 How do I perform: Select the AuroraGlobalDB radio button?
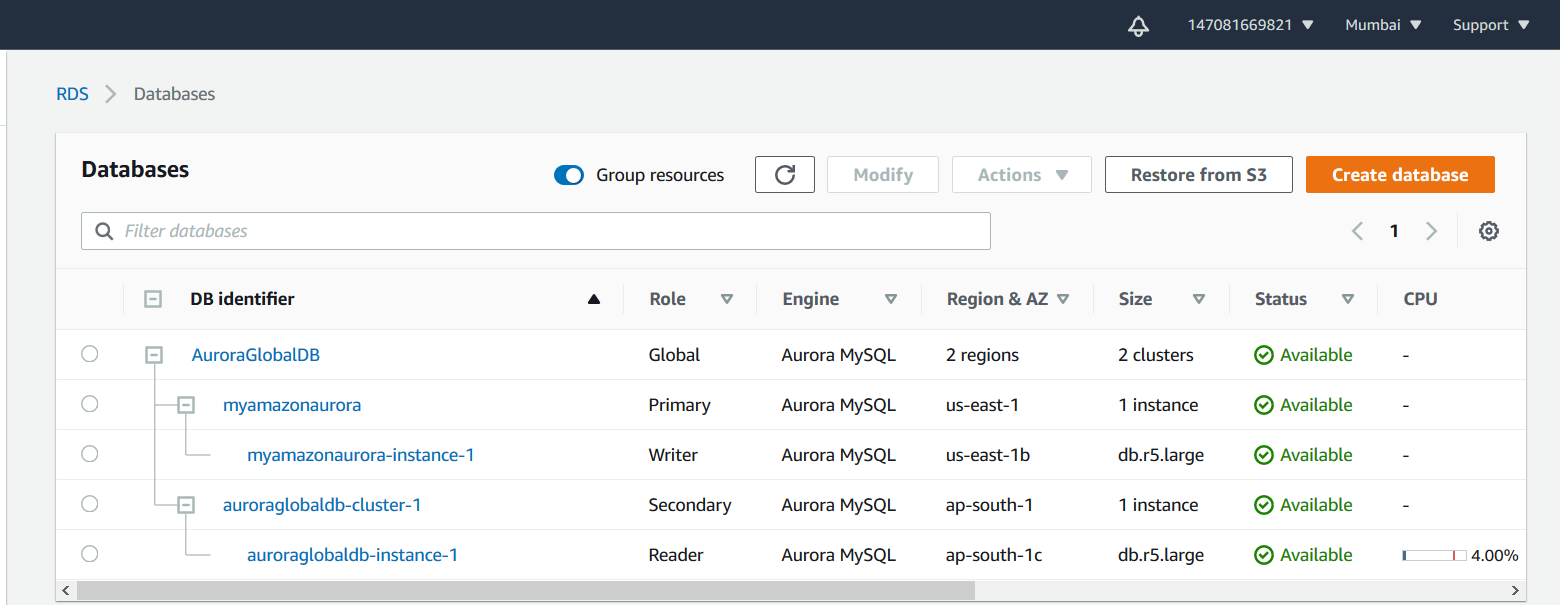pos(90,354)
